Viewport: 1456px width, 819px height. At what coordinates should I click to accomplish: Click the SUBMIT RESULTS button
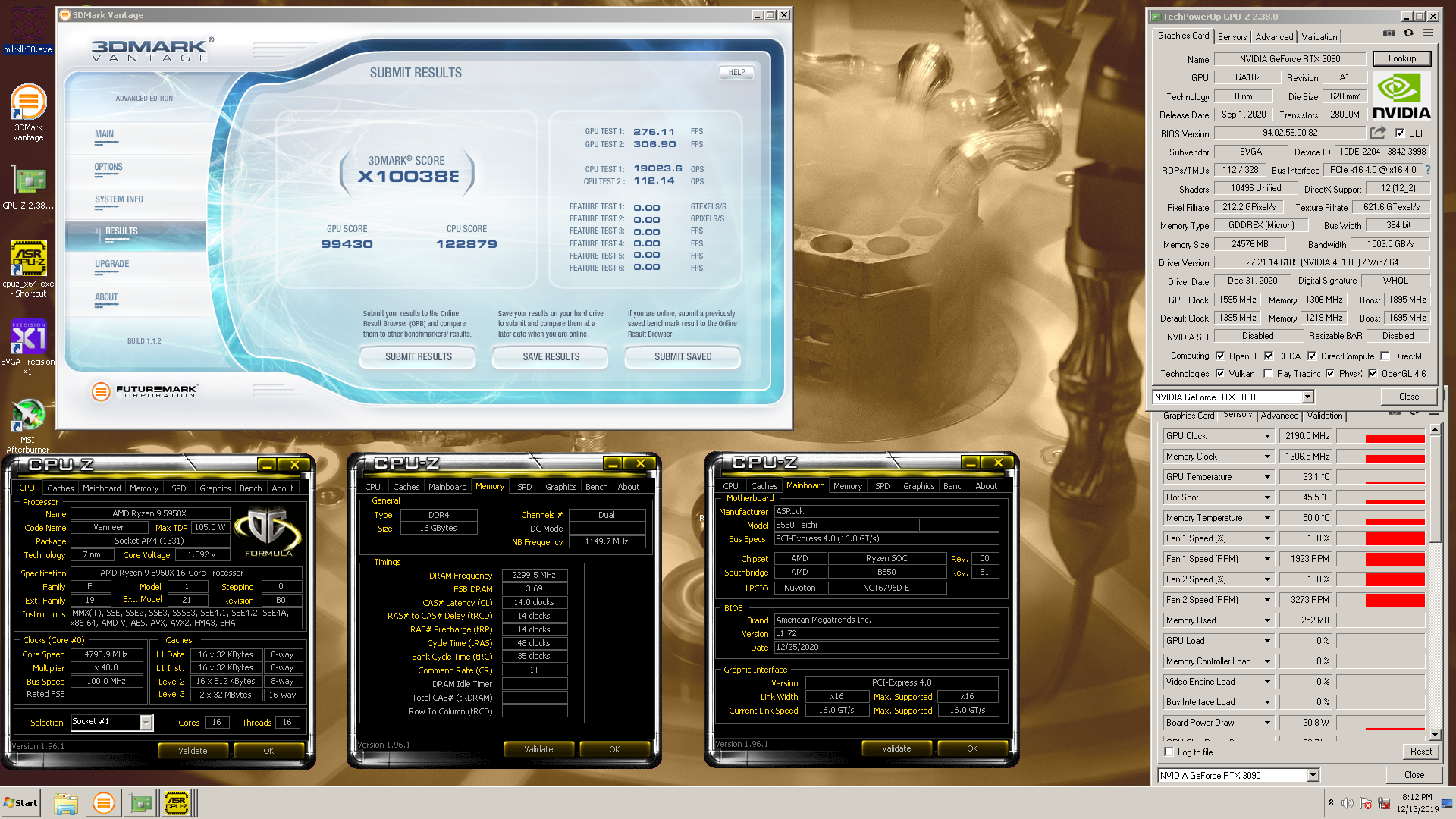pos(419,356)
